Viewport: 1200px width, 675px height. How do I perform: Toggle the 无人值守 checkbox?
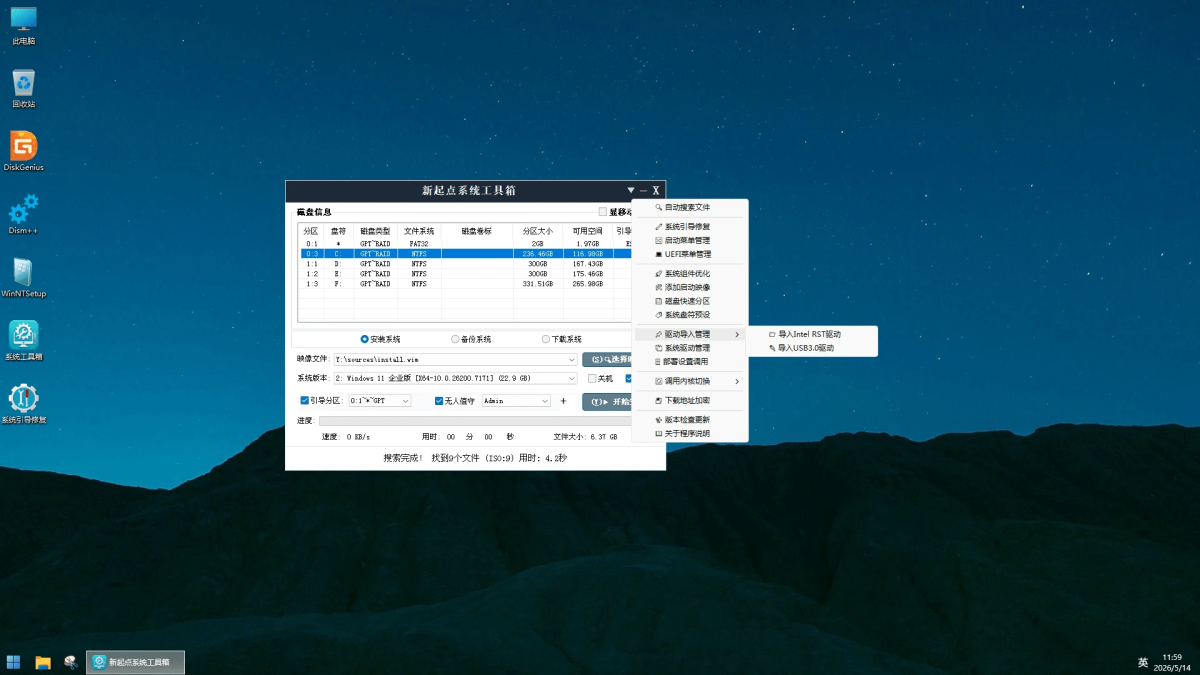coord(439,400)
